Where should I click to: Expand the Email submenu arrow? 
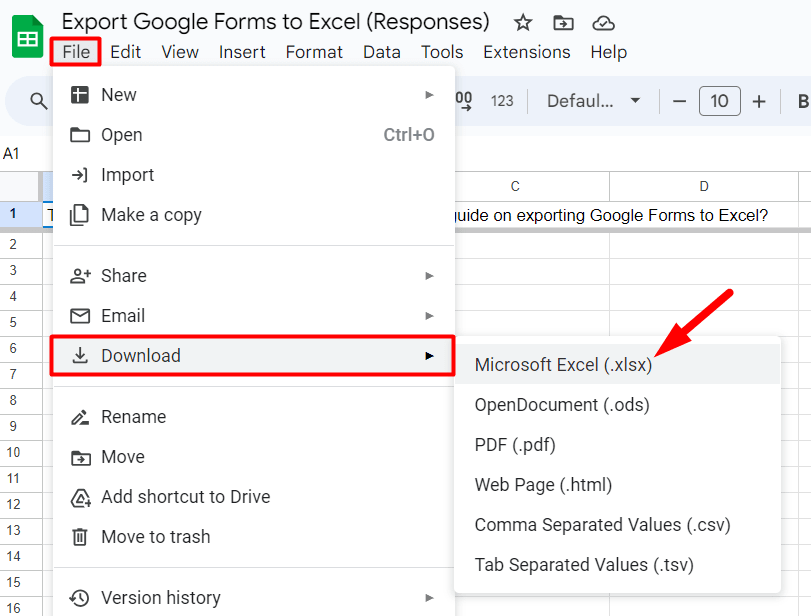[429, 315]
